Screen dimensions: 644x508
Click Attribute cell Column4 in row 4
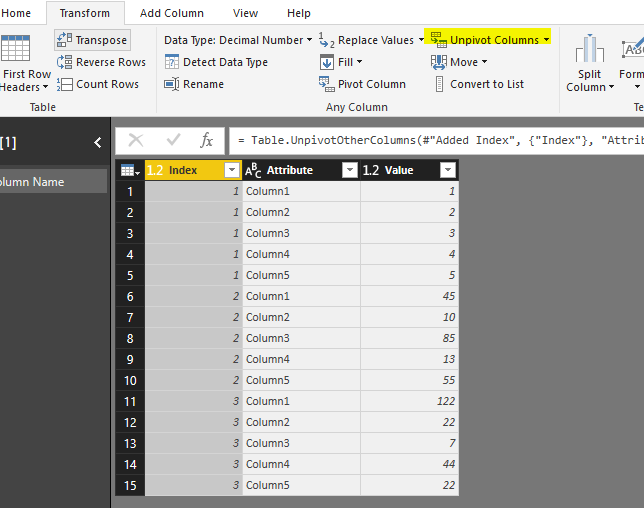[301, 254]
